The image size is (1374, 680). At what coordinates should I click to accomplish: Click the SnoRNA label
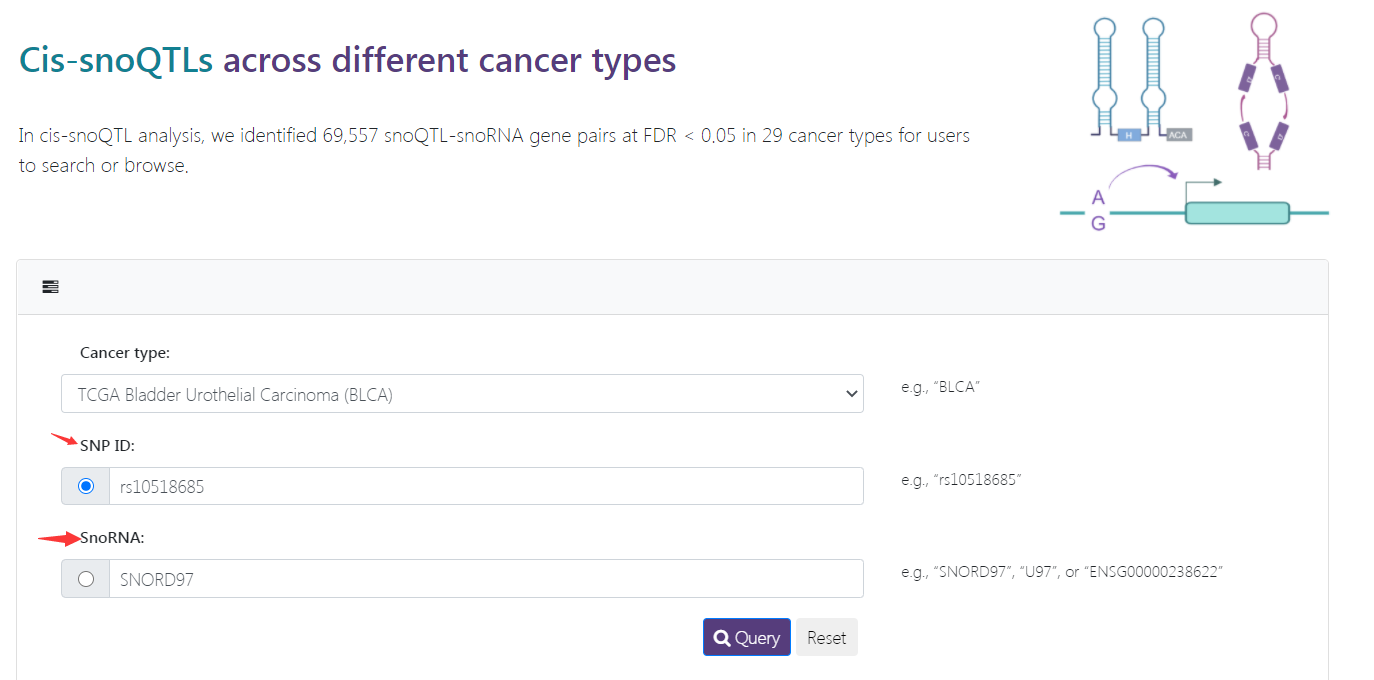(x=112, y=537)
